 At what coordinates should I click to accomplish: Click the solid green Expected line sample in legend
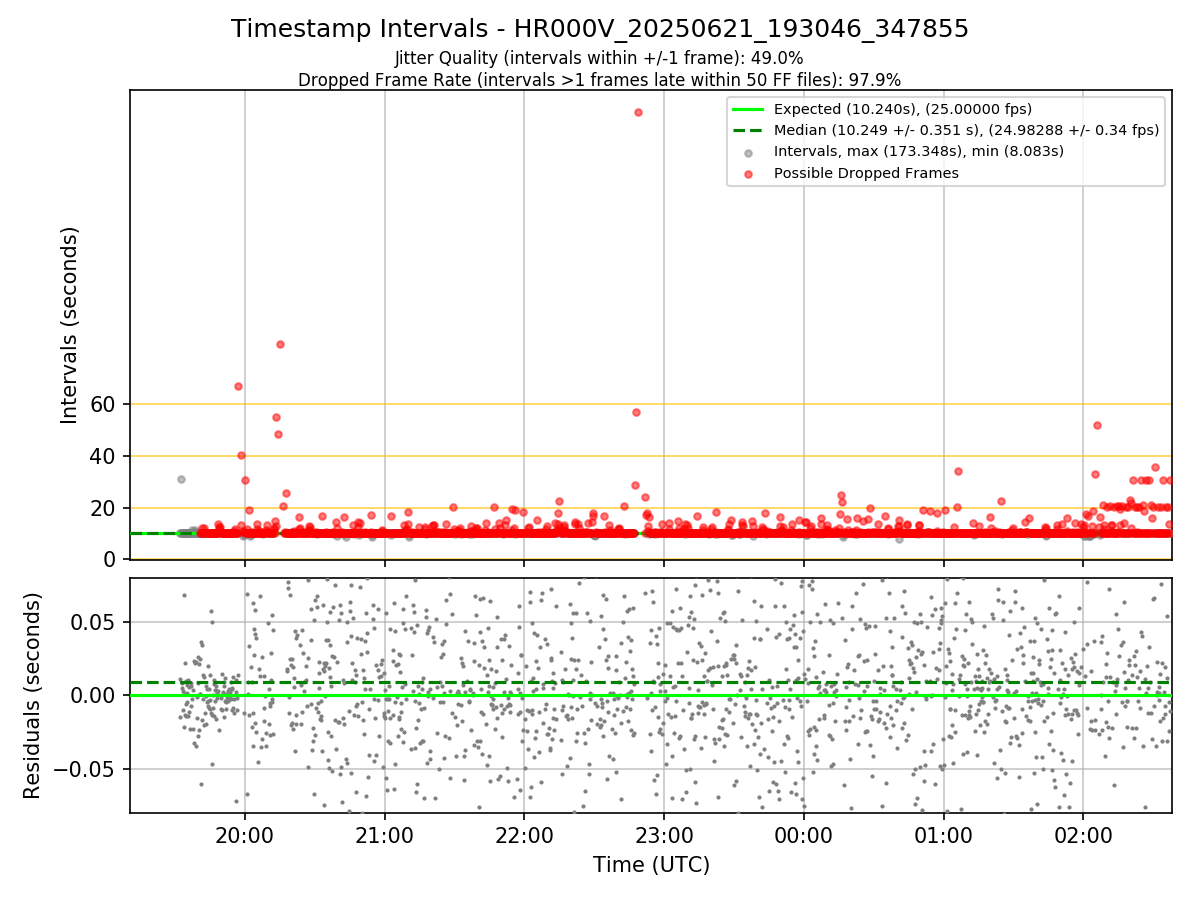click(748, 109)
